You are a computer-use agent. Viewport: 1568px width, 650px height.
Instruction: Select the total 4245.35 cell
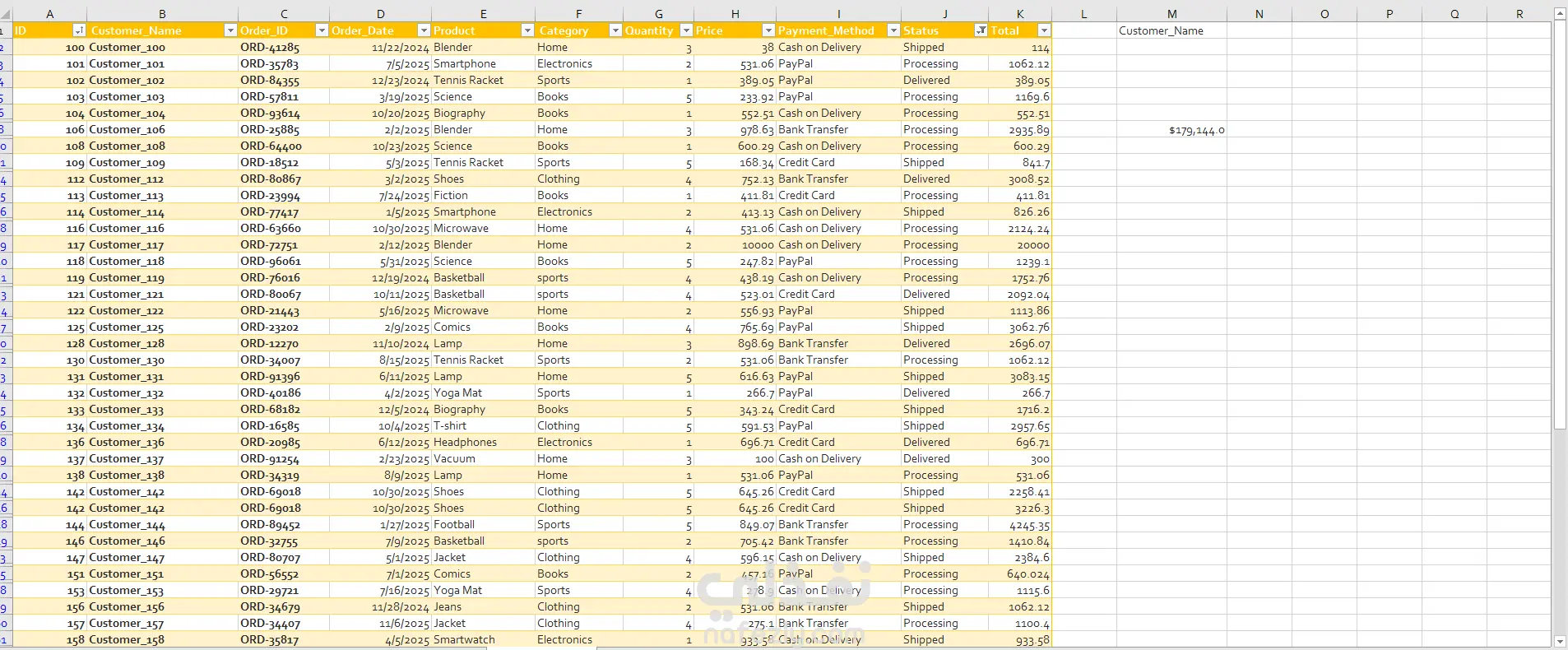click(x=1020, y=524)
